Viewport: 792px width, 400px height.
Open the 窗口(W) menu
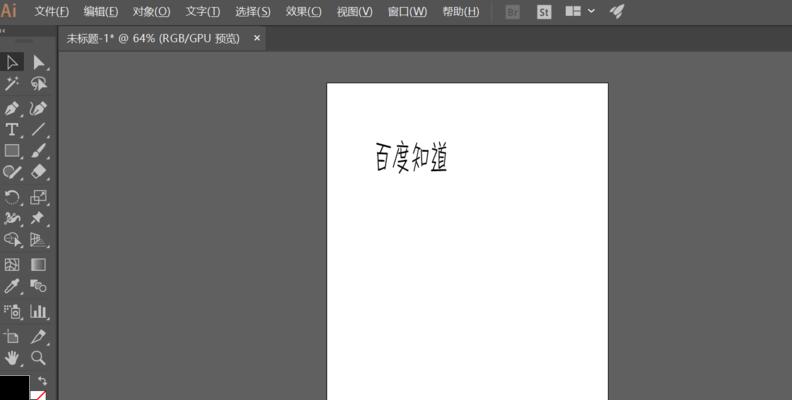click(407, 11)
